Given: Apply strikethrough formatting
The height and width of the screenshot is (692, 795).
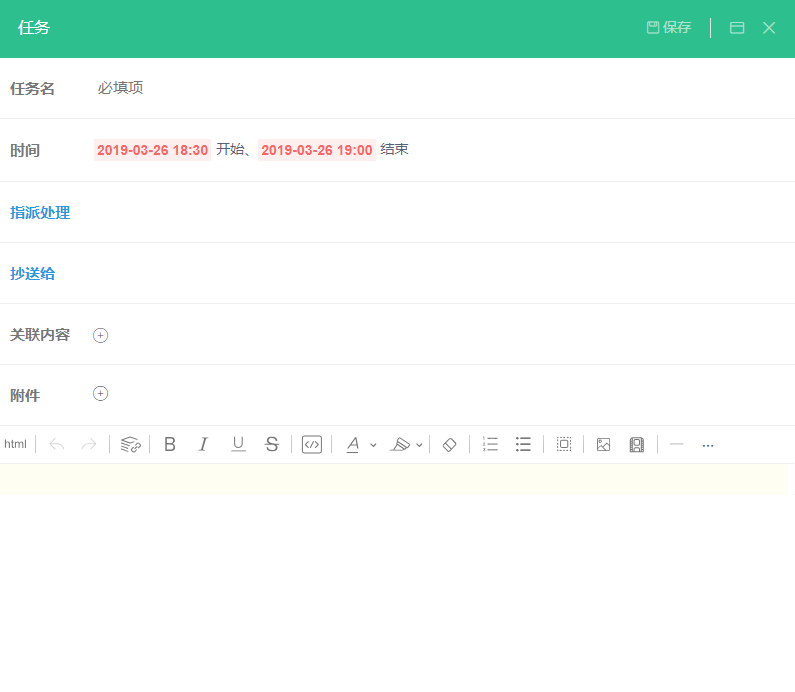Looking at the screenshot, I should 272,445.
